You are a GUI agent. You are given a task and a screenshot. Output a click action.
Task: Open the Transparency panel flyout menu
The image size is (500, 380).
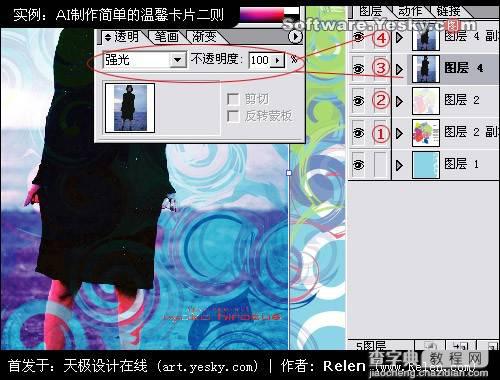click(x=295, y=36)
